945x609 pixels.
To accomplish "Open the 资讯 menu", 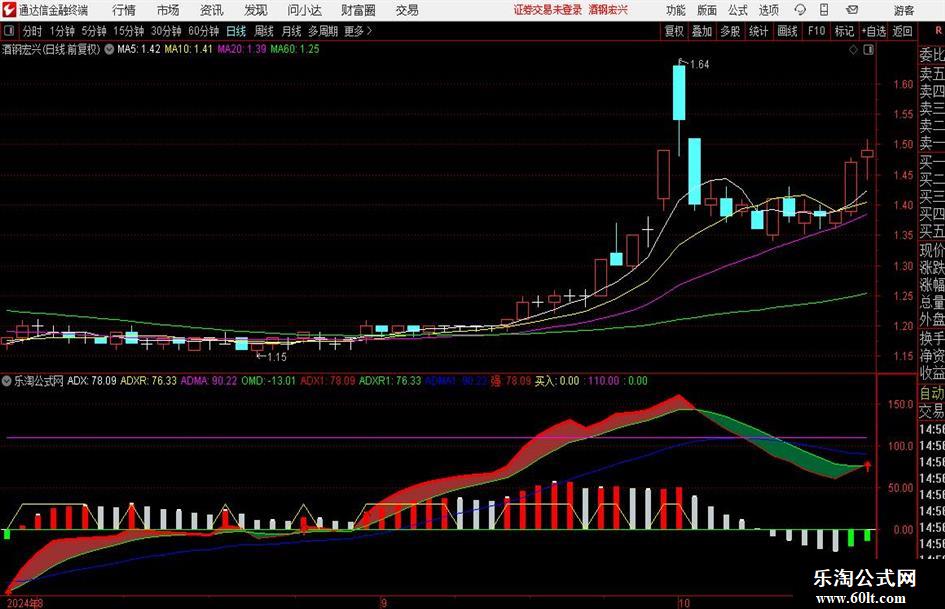I will [212, 10].
